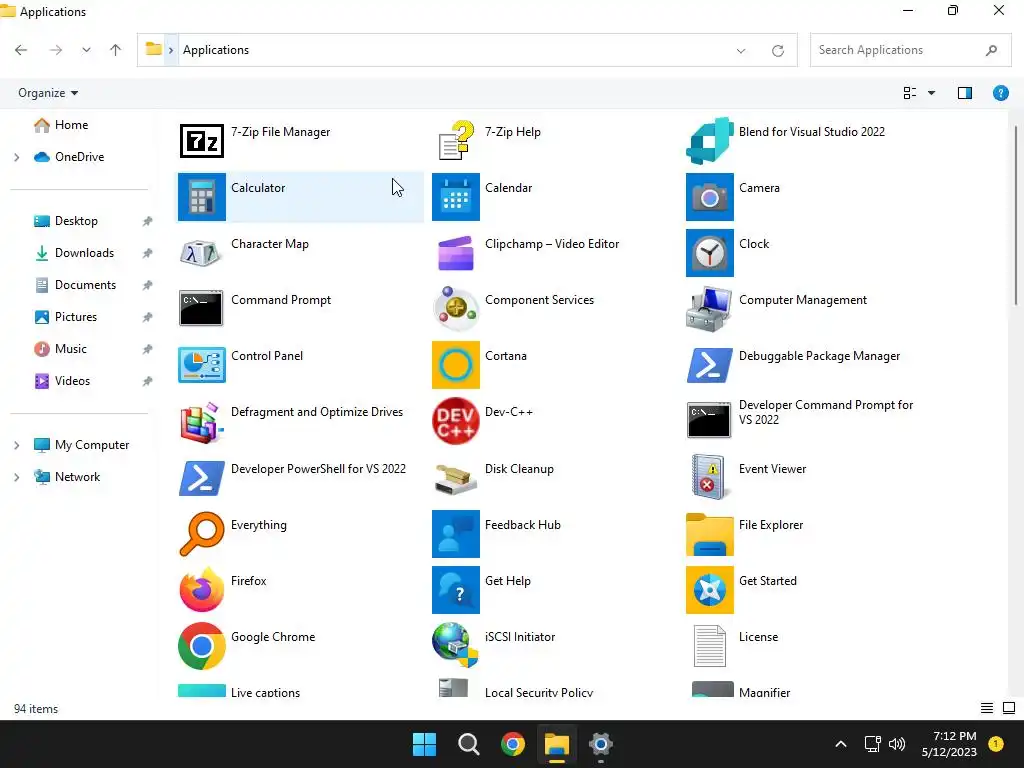
Task: Click the breadcrumb chevron before Applications
Action: click(170, 50)
